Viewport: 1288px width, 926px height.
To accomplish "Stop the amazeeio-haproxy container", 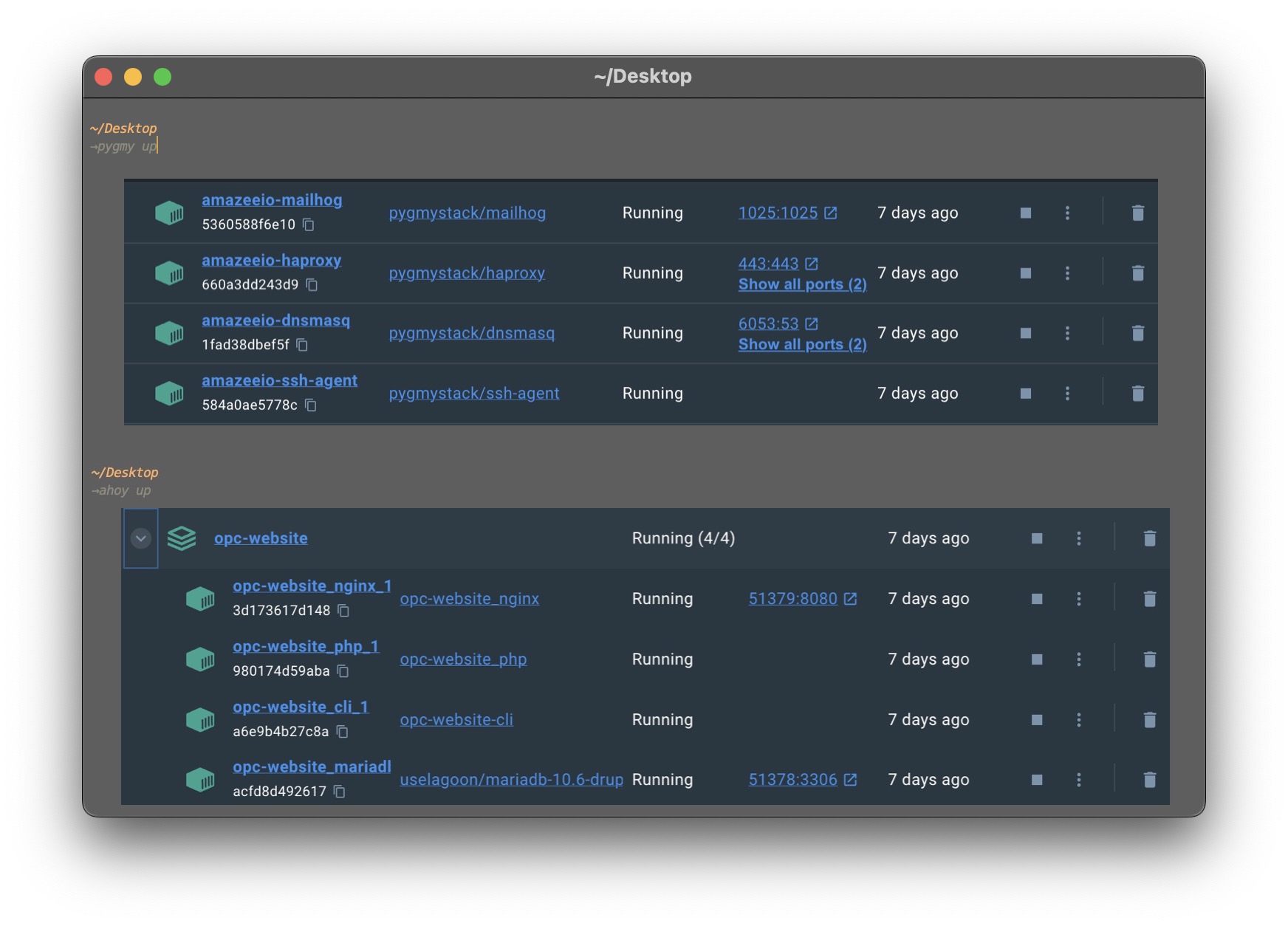I will 1025,273.
